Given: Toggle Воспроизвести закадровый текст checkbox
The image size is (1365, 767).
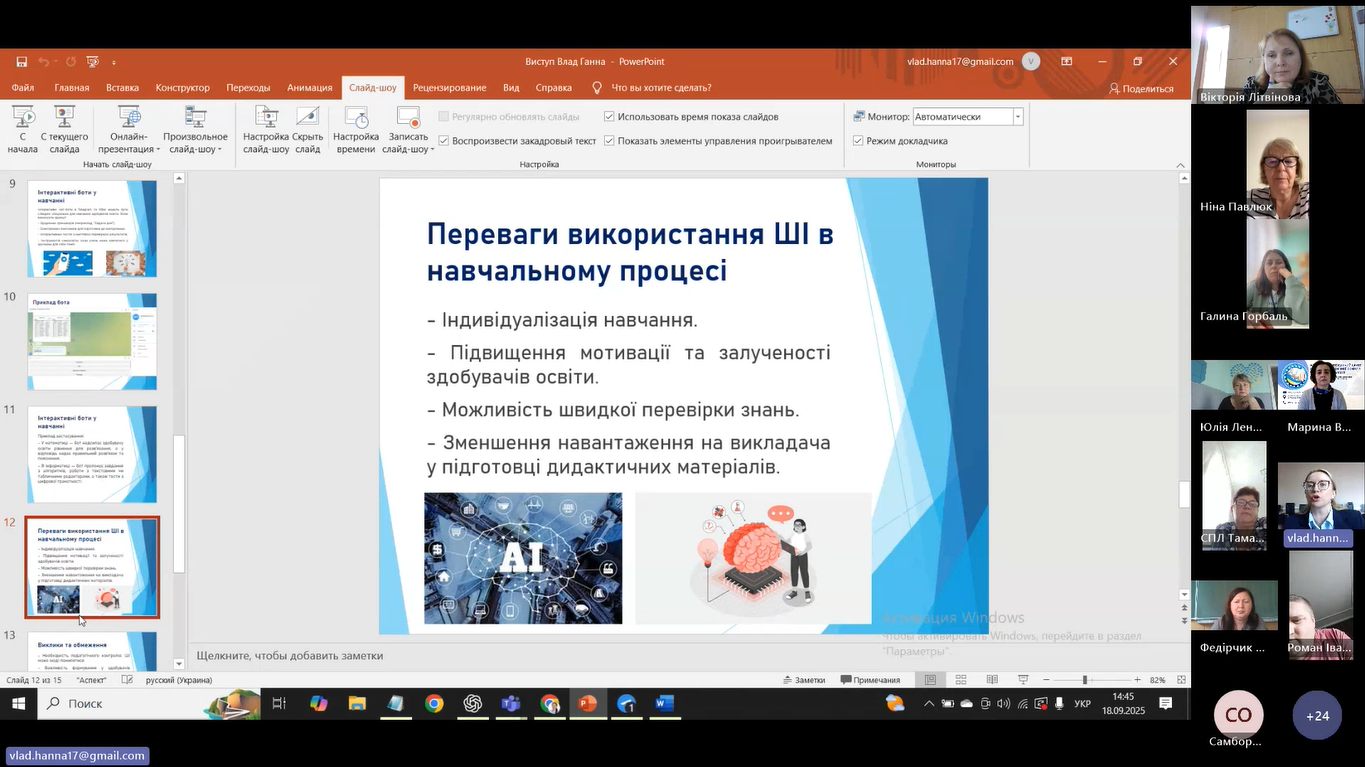Looking at the screenshot, I should click(444, 141).
